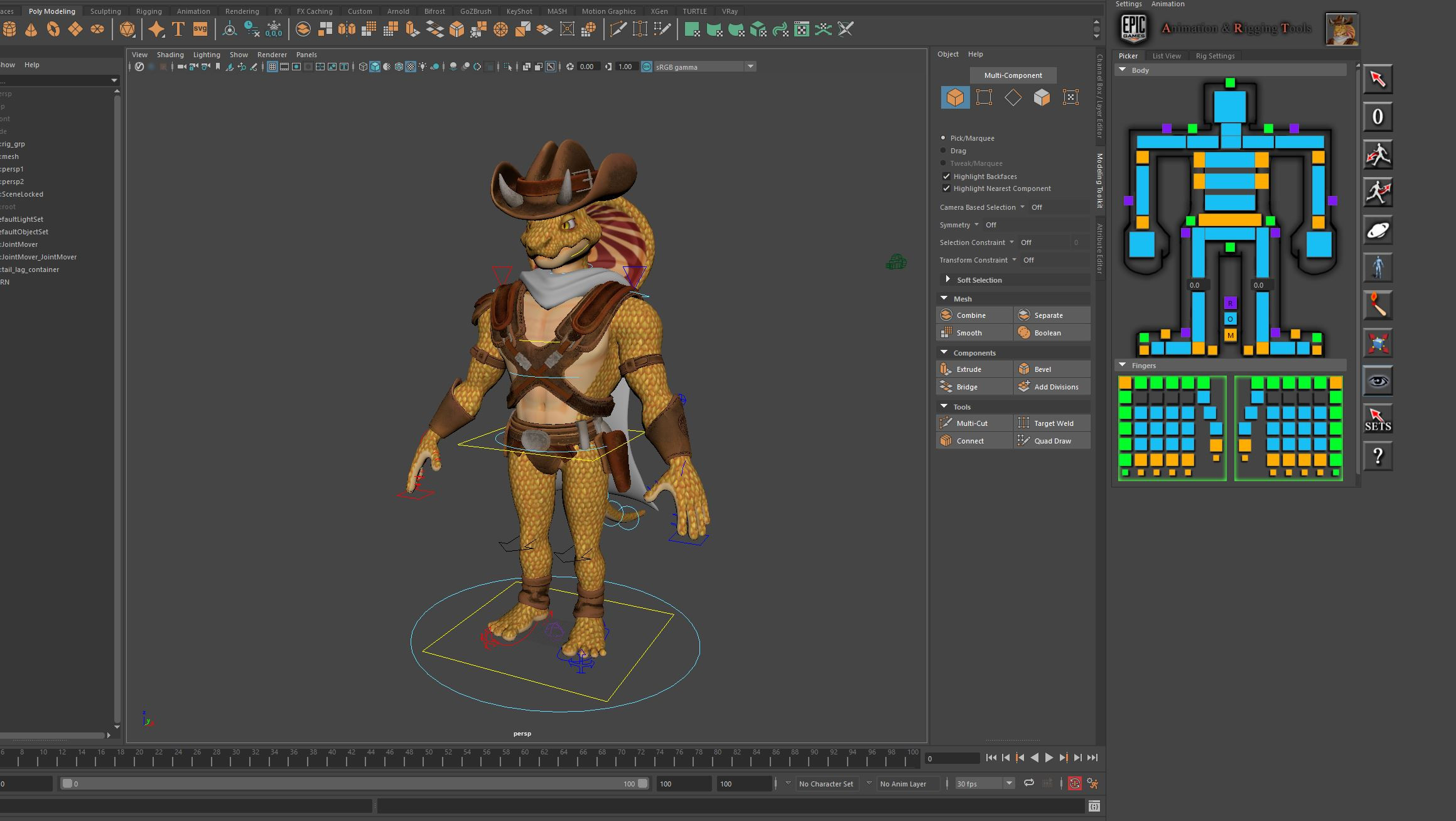1456x821 pixels.
Task: Activate the Target Weld tool
Action: coord(1052,423)
